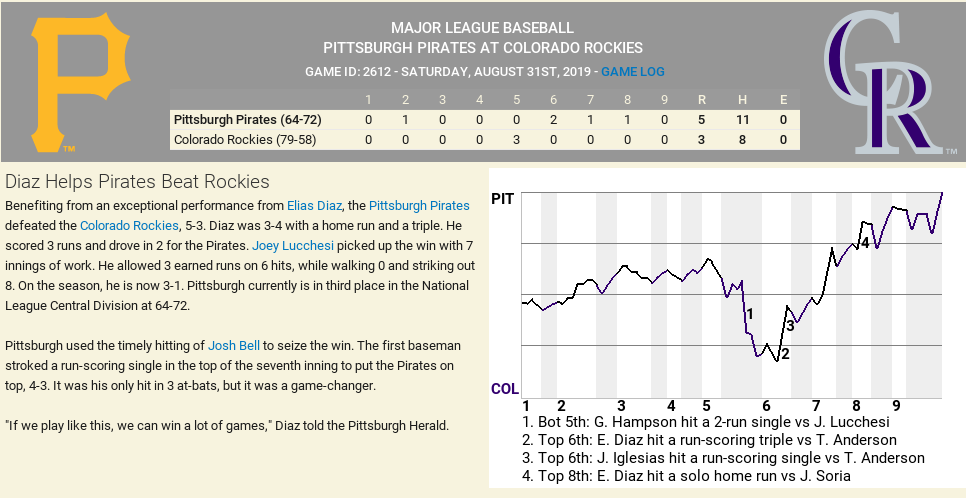Screen dimensions: 966x498
Task: Click inning 9 on the chart axis
Action: point(896,406)
